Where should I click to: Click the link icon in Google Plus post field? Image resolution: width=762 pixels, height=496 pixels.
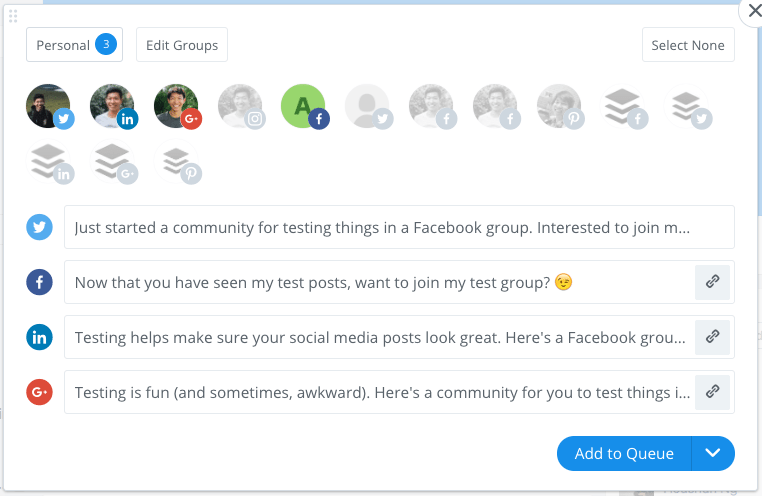(712, 392)
